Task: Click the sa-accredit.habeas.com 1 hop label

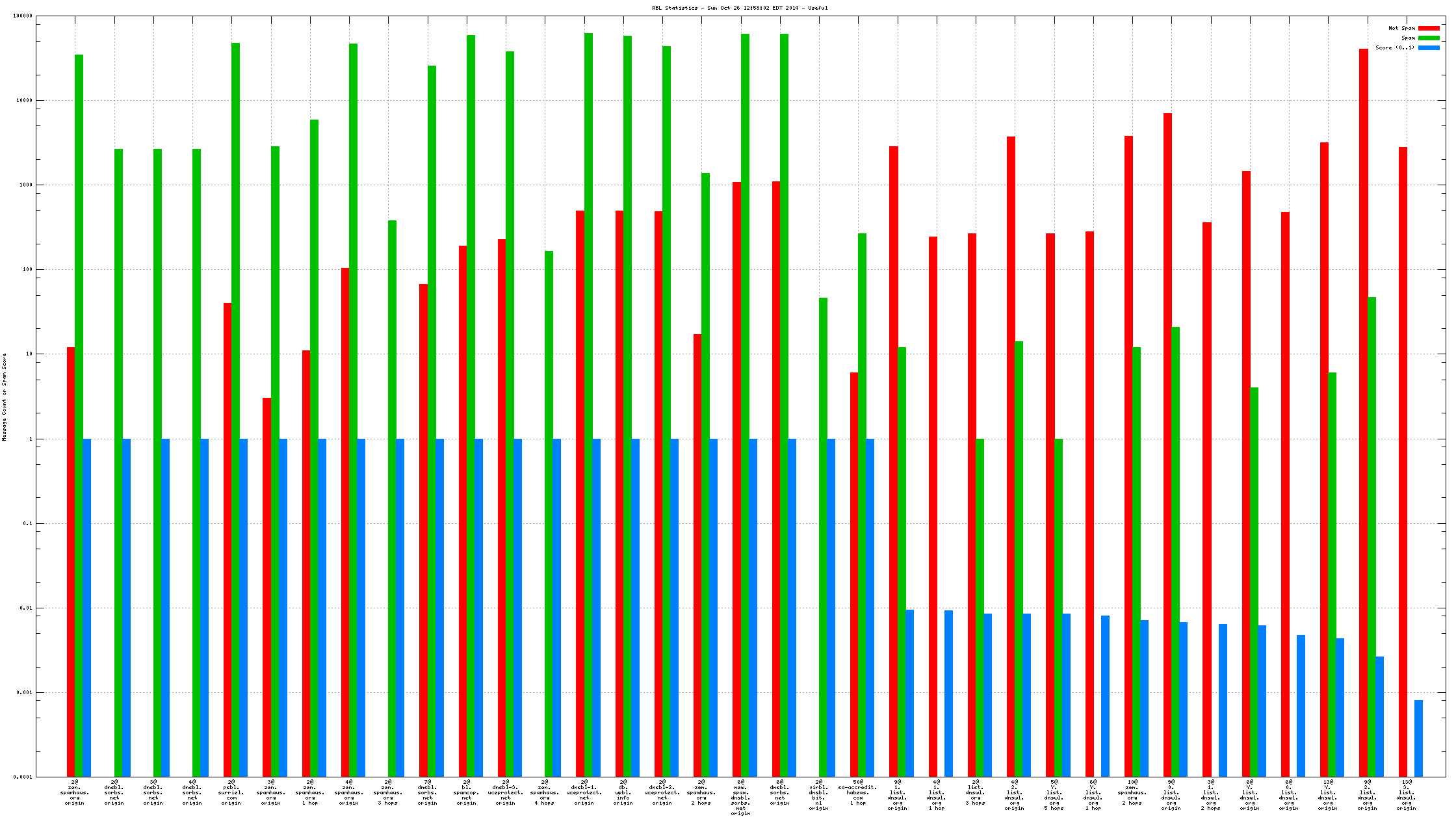Action: pos(858,792)
